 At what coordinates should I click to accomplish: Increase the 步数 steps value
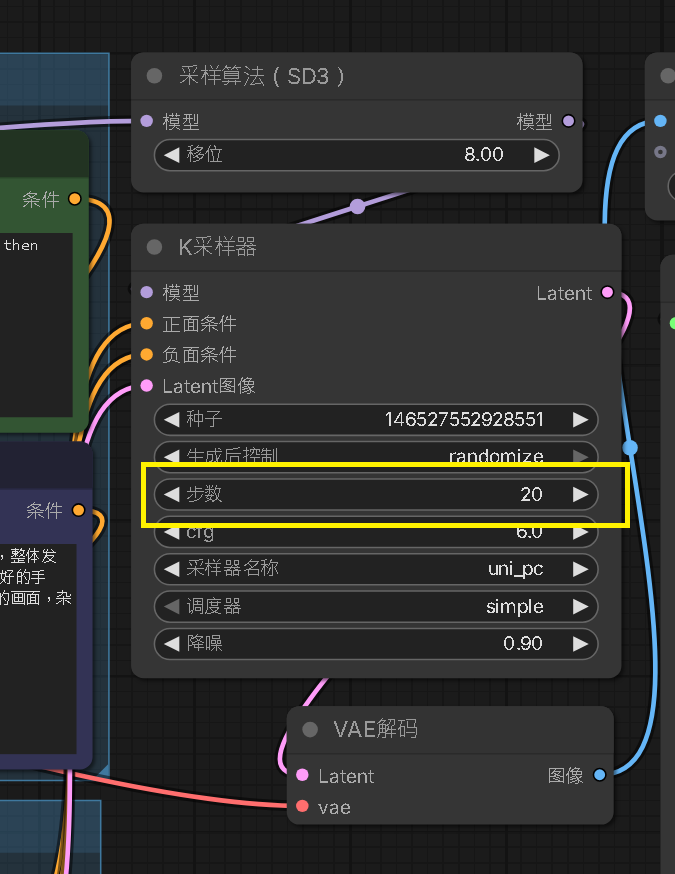580,494
